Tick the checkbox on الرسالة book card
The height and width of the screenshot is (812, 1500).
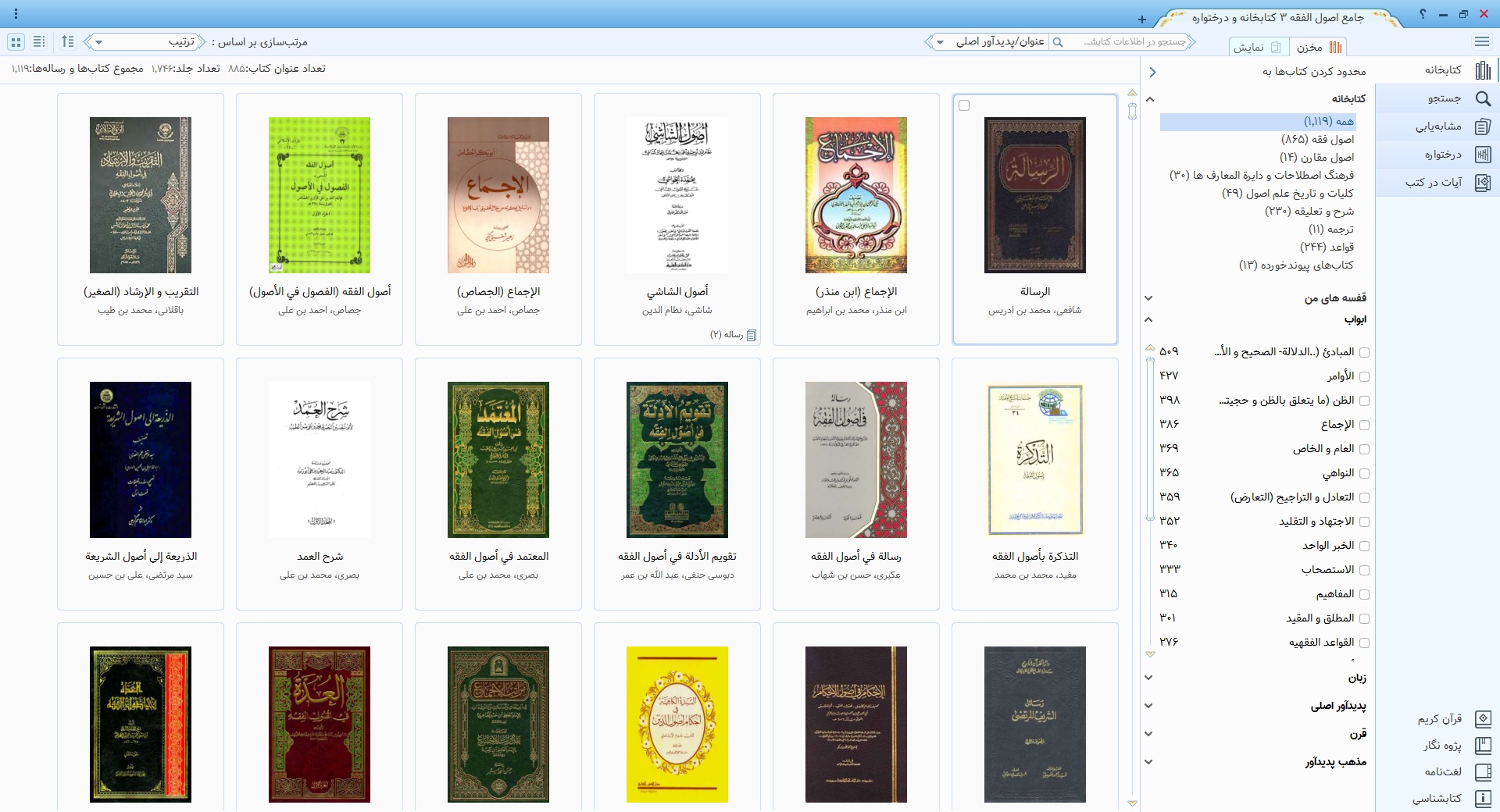(964, 105)
